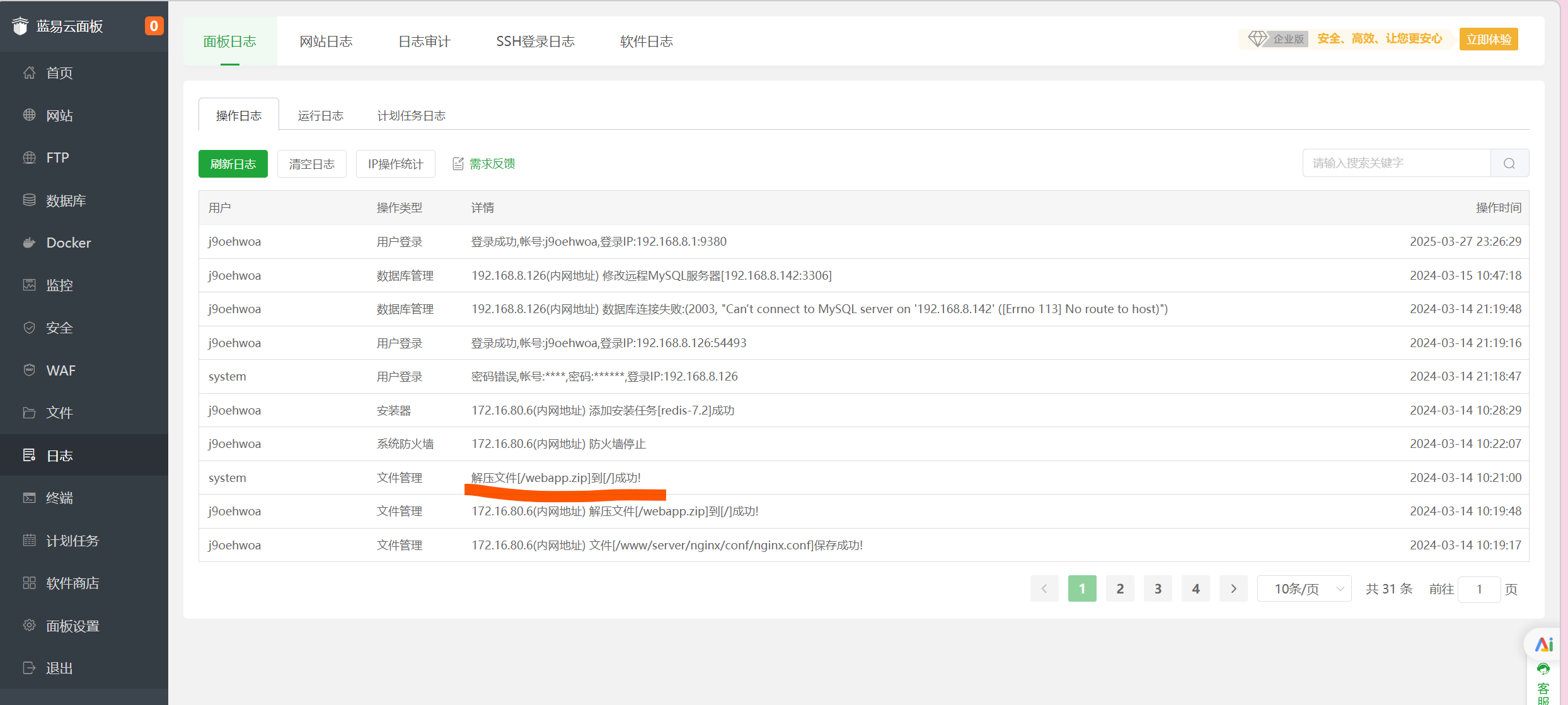Go to 软件商店 software store
Viewport: 1568px width, 705px height.
click(x=72, y=583)
